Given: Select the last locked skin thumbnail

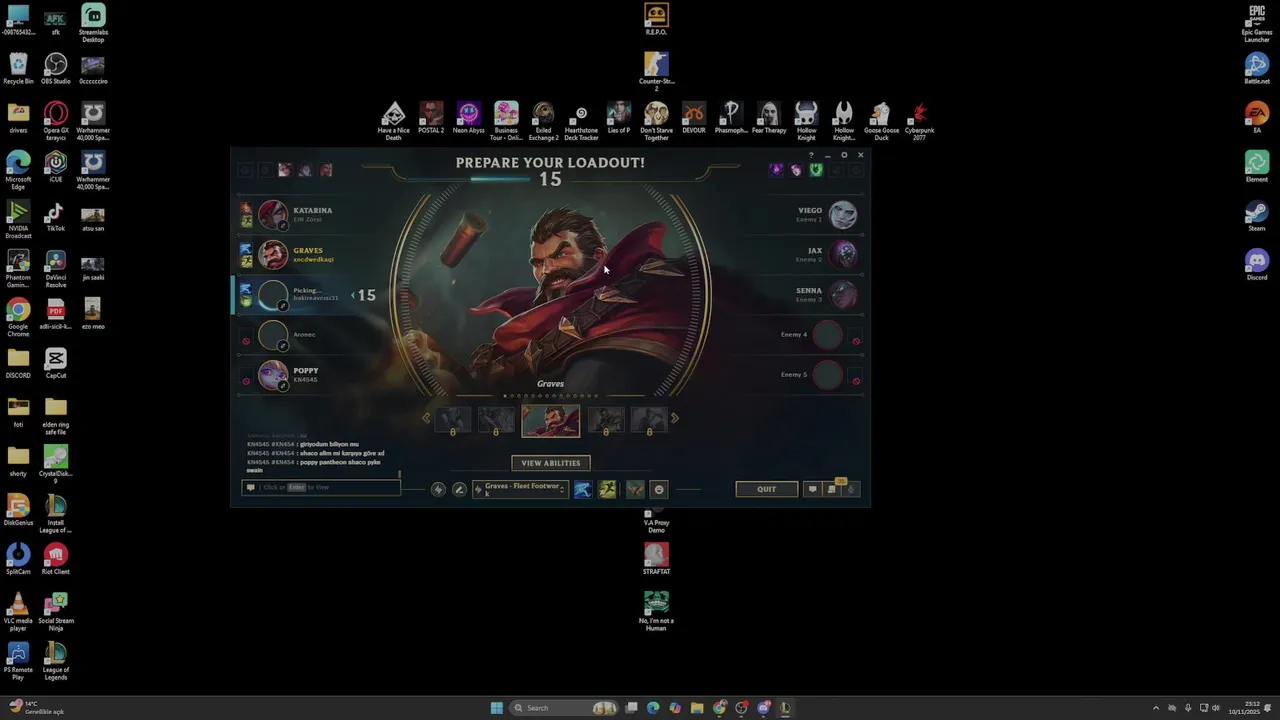Looking at the screenshot, I should coord(649,421).
